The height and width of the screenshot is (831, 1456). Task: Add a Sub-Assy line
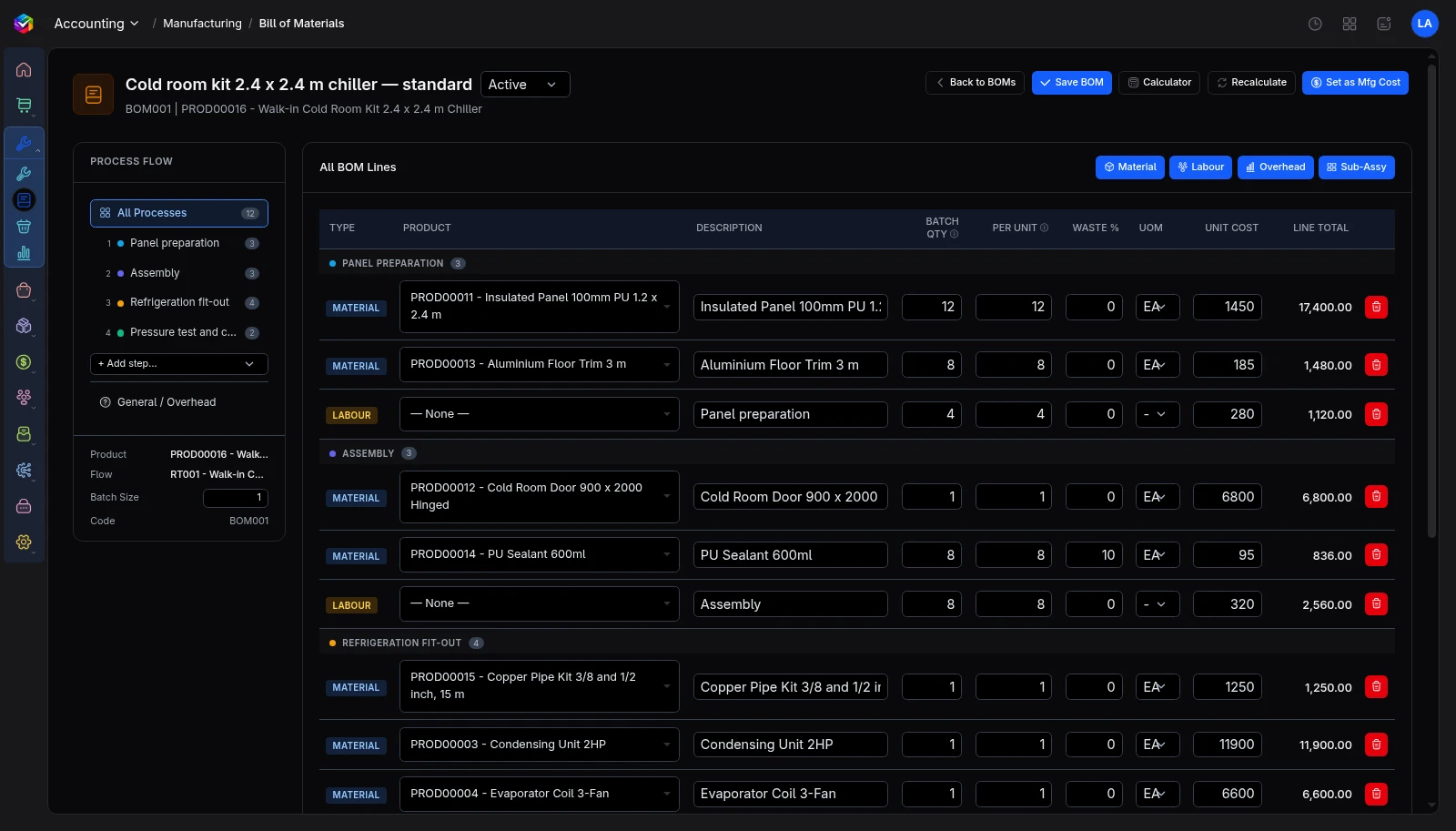click(1357, 167)
